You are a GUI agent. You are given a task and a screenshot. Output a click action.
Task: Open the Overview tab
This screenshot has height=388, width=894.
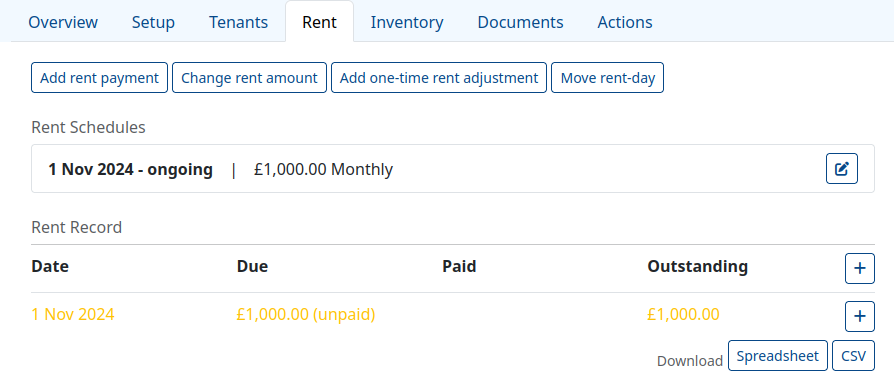[63, 22]
